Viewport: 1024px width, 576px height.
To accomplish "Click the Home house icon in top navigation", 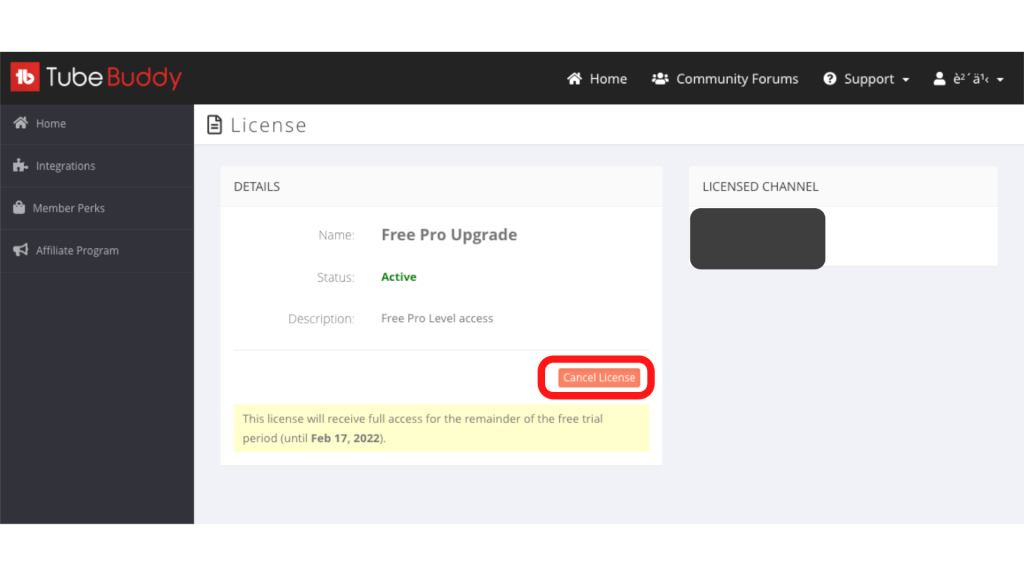I will click(574, 79).
